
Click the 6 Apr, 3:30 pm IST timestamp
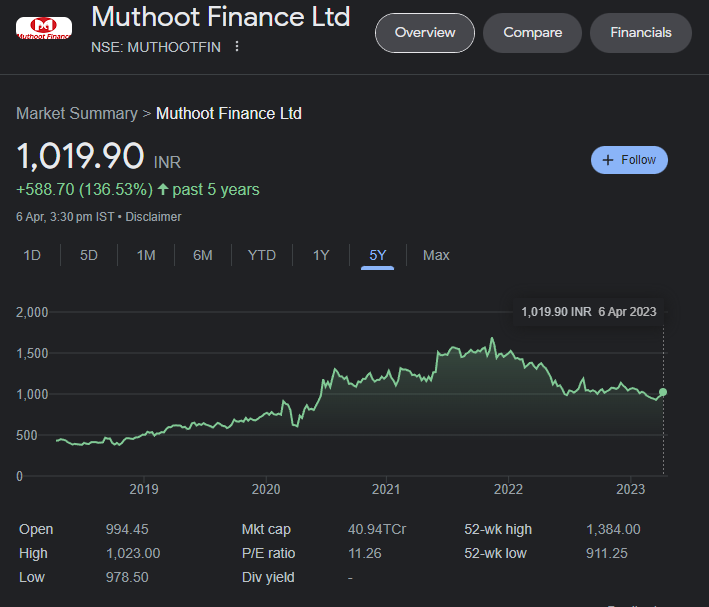click(65, 217)
